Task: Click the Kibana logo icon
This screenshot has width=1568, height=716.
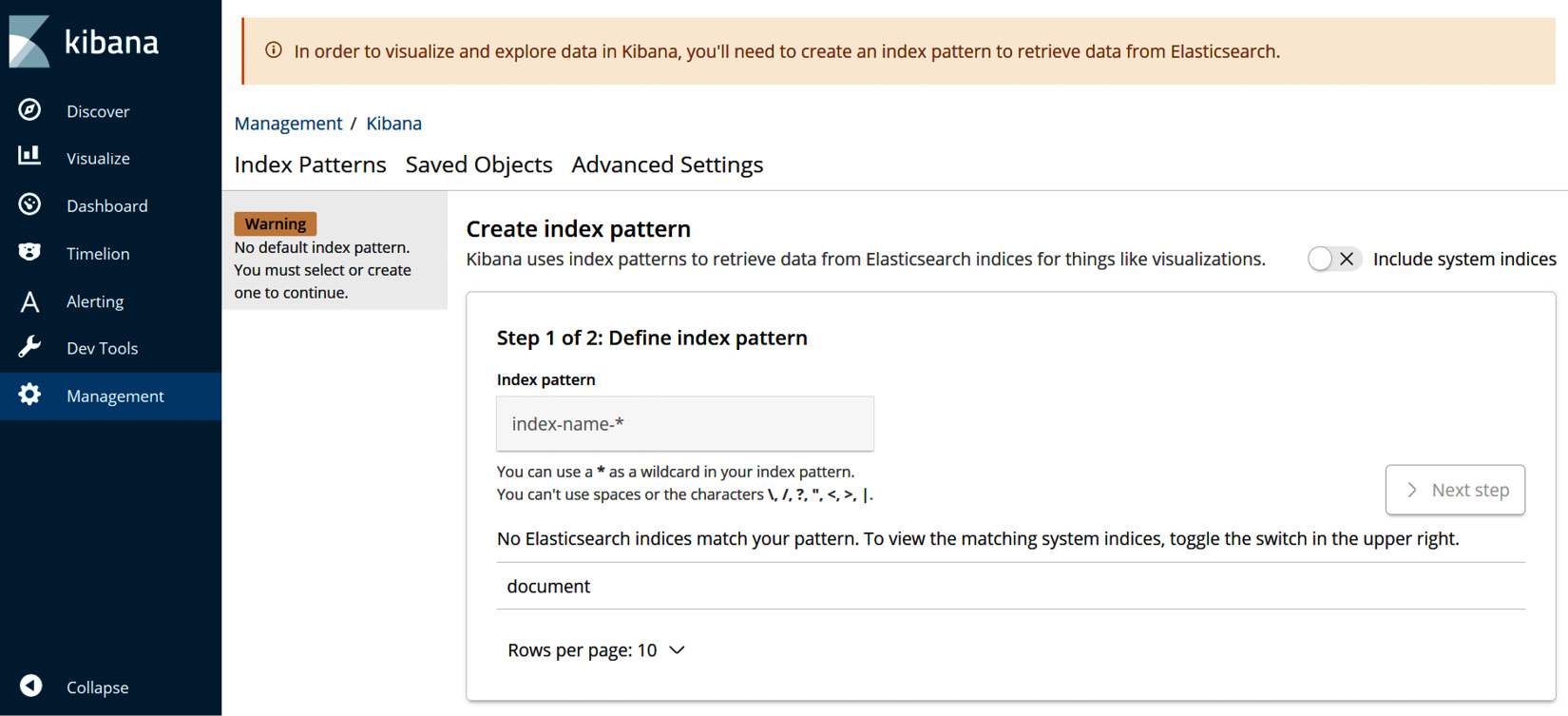Action: 29,41
